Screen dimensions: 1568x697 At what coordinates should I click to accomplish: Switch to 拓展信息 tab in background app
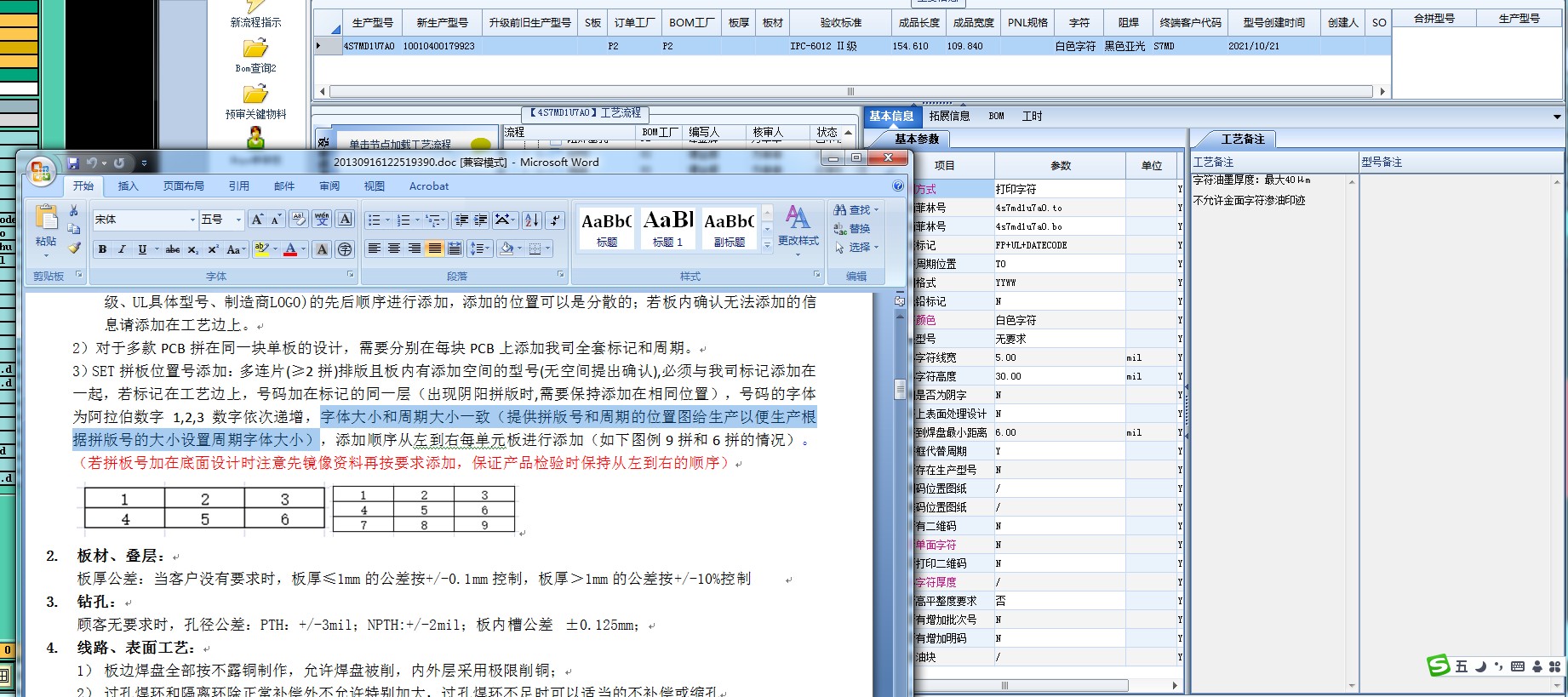[x=949, y=116]
